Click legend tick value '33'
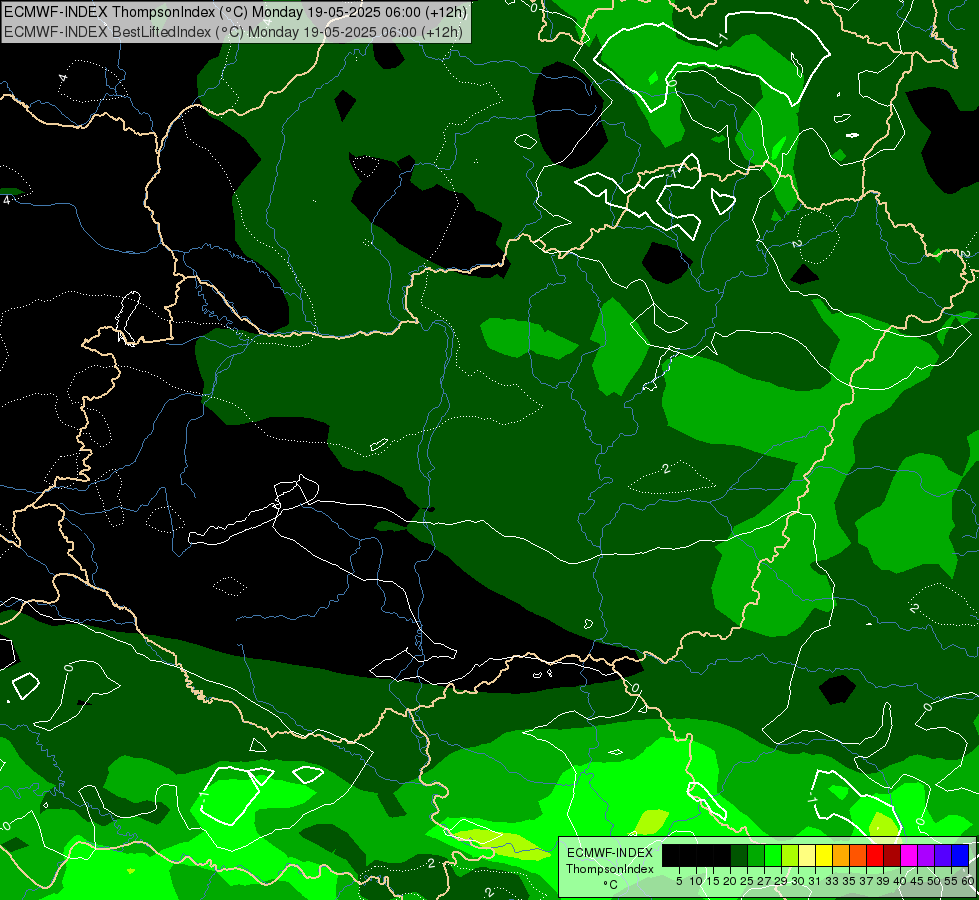Image resolution: width=979 pixels, height=900 pixels. [832, 881]
